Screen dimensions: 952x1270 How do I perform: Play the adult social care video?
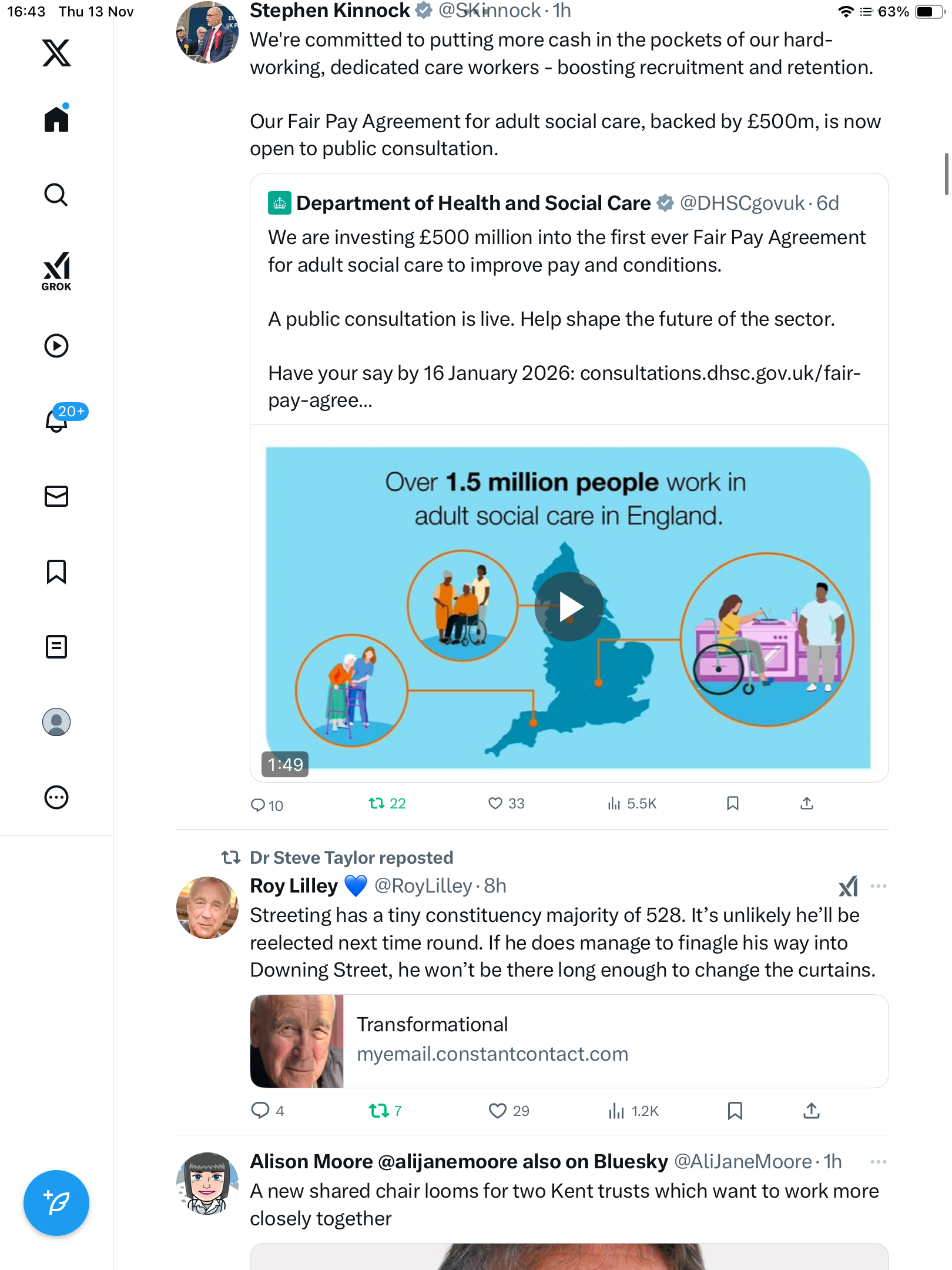(569, 607)
